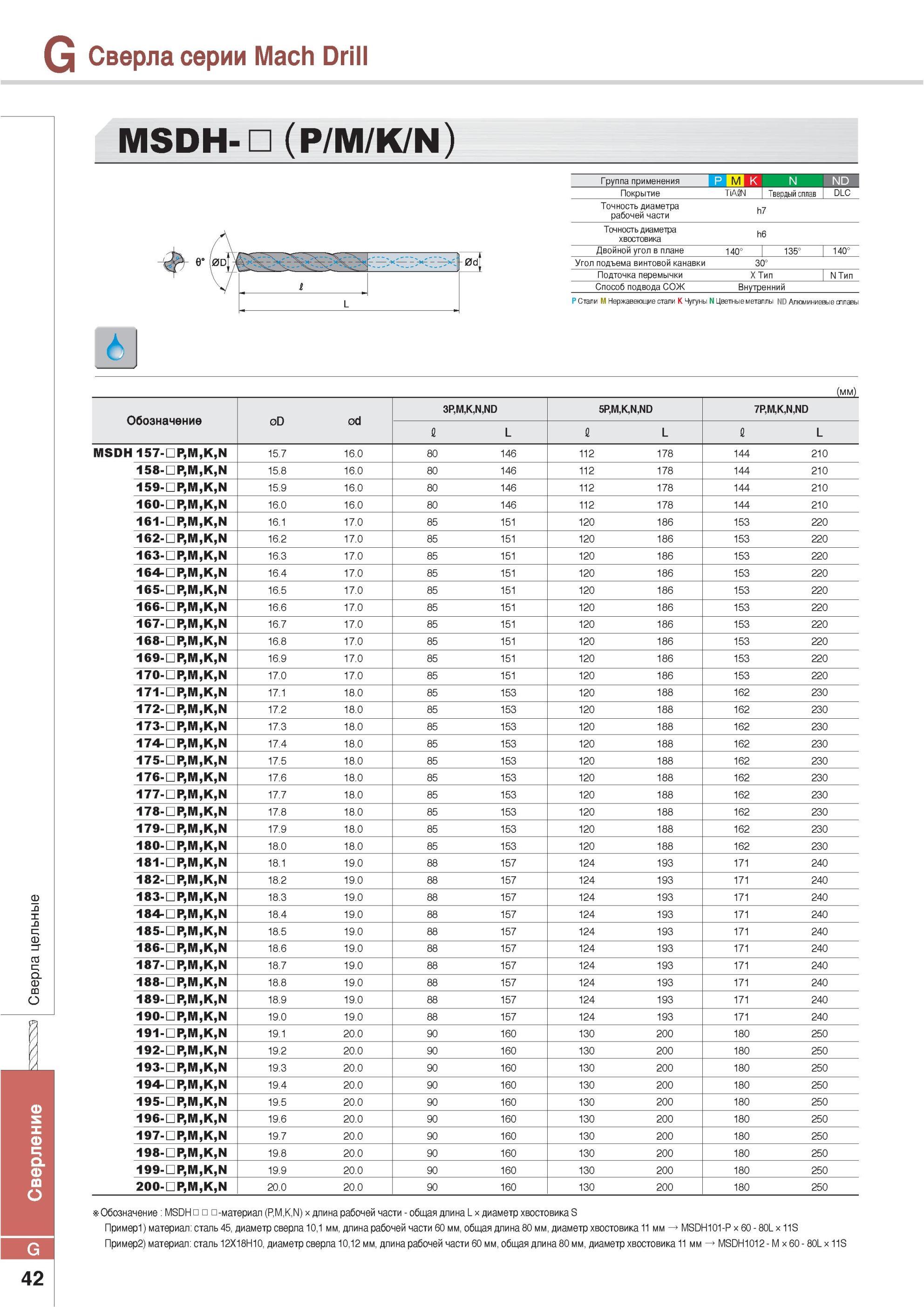Click the "TiAlN" coating value

point(735,194)
